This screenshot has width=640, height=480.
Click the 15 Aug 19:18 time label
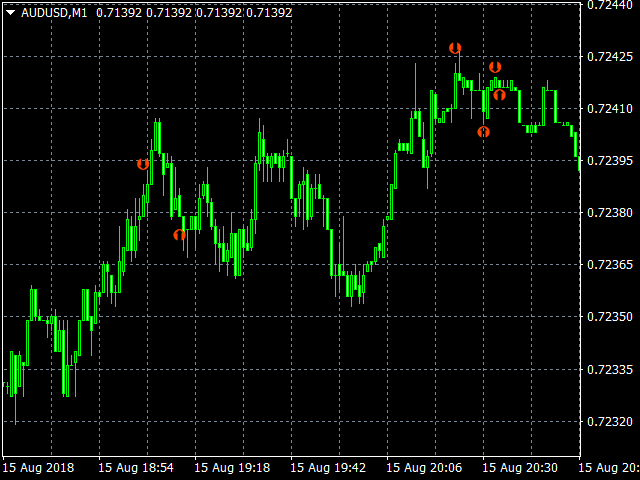[232, 467]
